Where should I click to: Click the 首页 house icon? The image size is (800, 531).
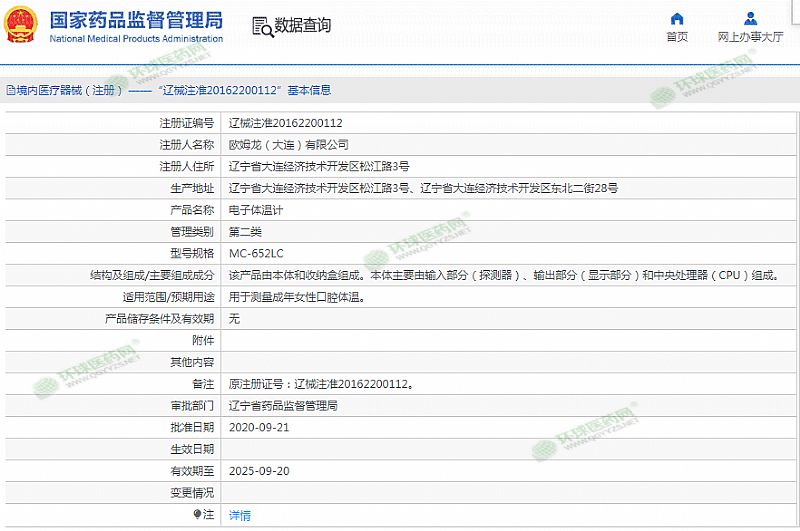[x=677, y=19]
